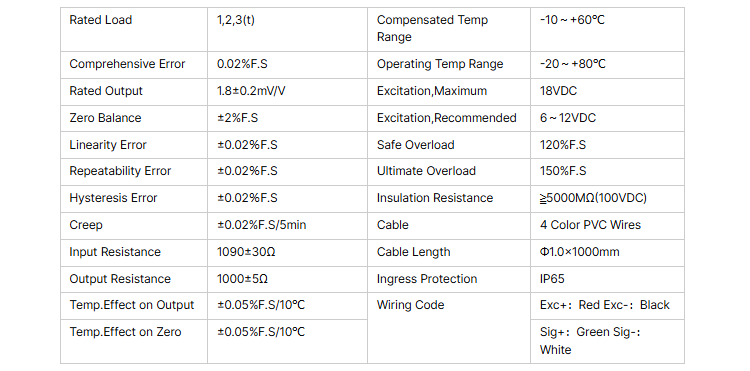This screenshot has height=371, width=750.
Task: Click the Excitation,Maximum 18VDC value
Action: tap(558, 91)
